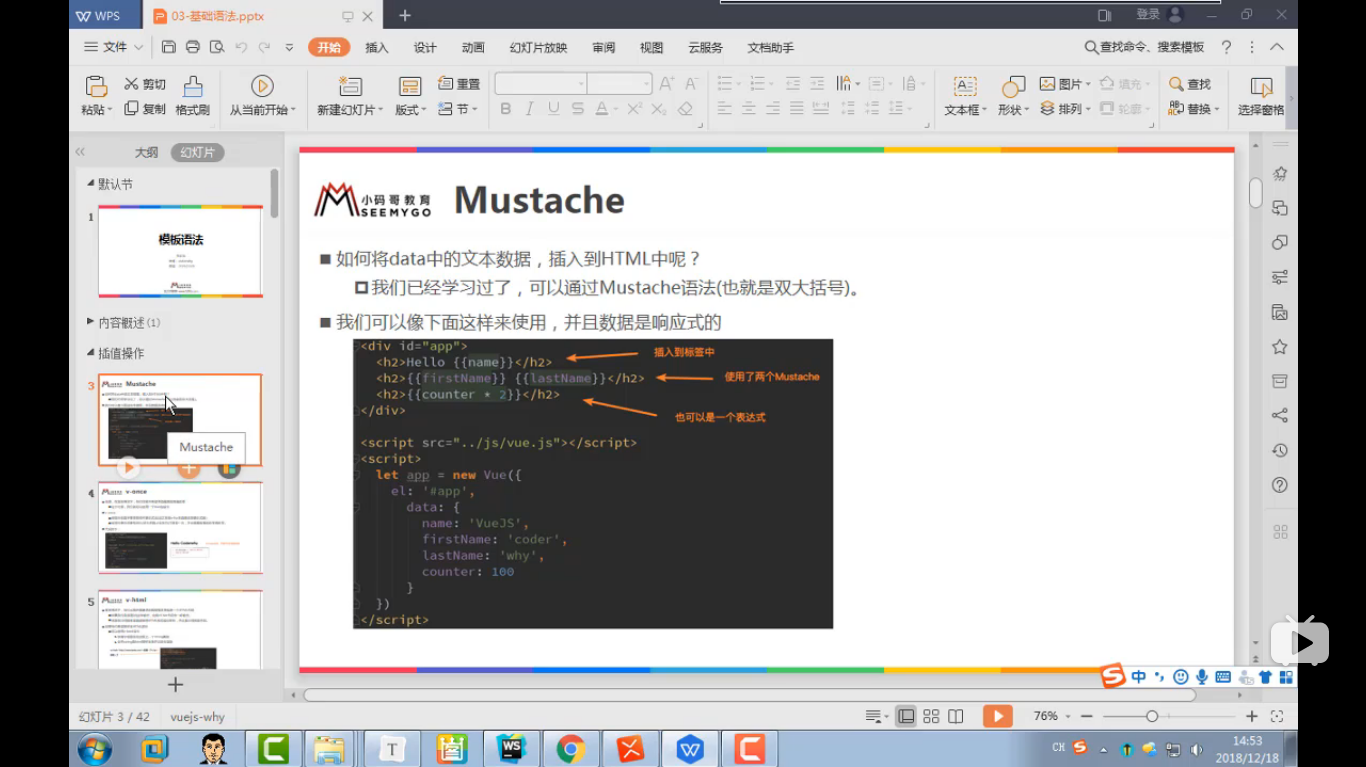Click the Save icon in quick access toolbar
This screenshot has height=767, width=1366.
(169, 47)
